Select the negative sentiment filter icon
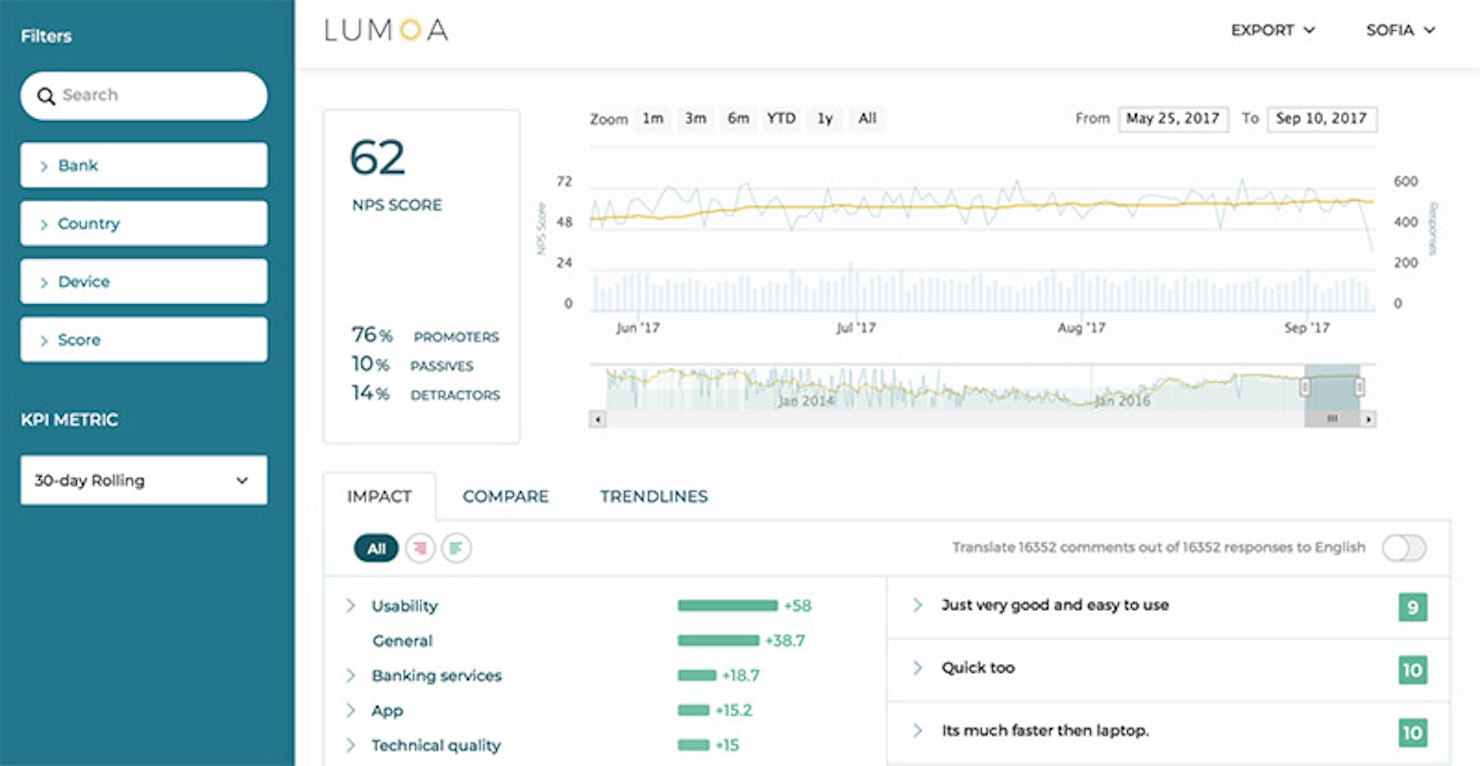 pyautogui.click(x=418, y=548)
